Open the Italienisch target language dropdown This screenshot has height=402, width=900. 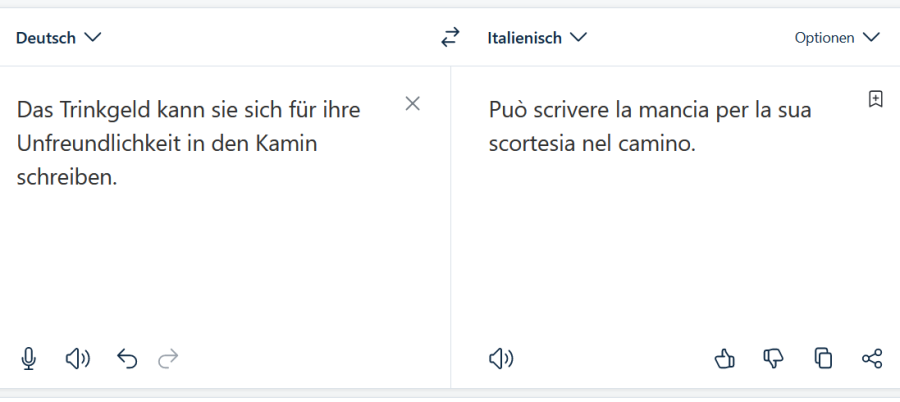click(537, 38)
